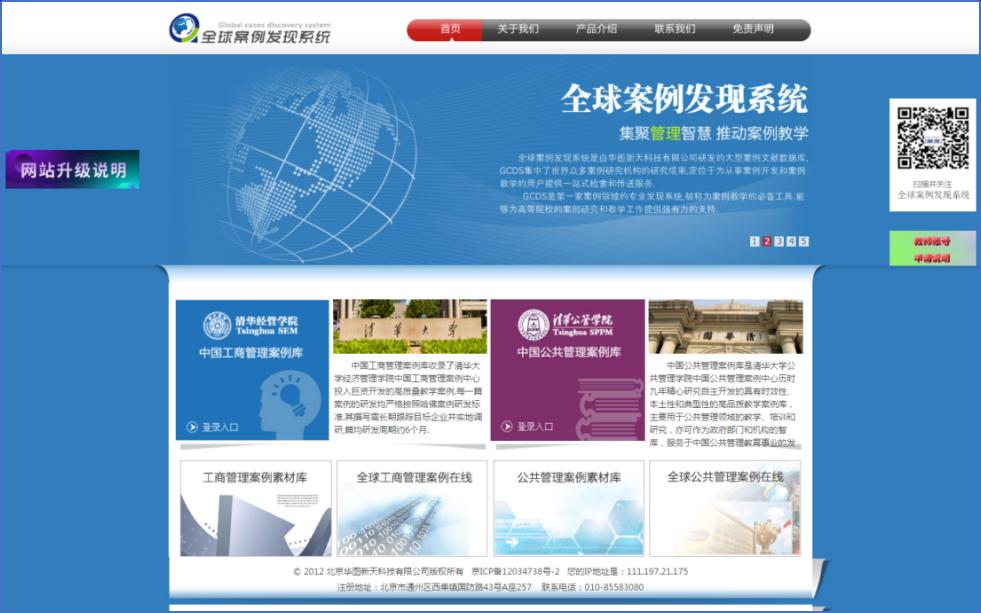
Task: Switch to banner slide 1
Action: coord(754,241)
